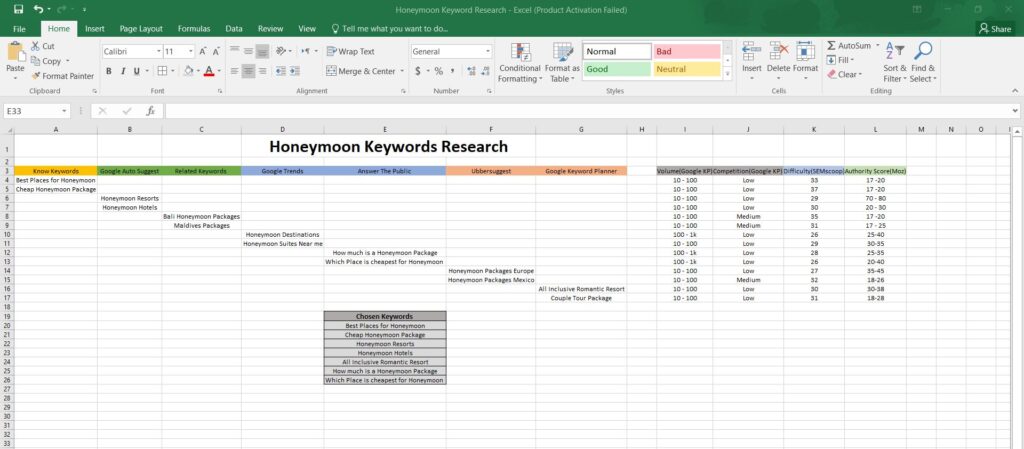Image resolution: width=1024 pixels, height=449 pixels.
Task: Toggle the align left button
Action: click(234, 71)
